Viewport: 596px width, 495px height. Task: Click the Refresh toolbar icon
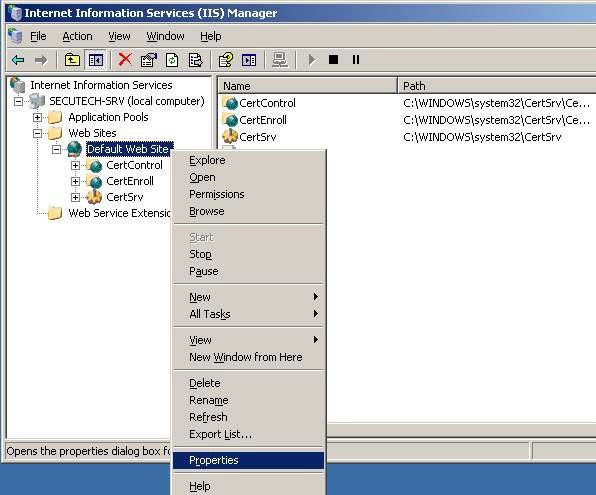coord(172,60)
